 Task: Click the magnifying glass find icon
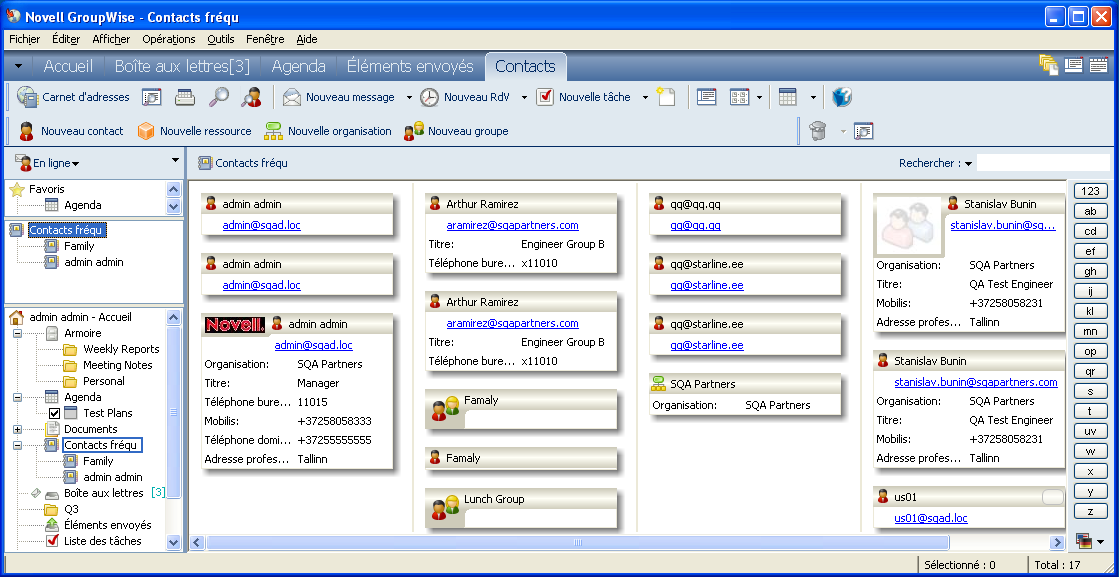click(x=218, y=97)
